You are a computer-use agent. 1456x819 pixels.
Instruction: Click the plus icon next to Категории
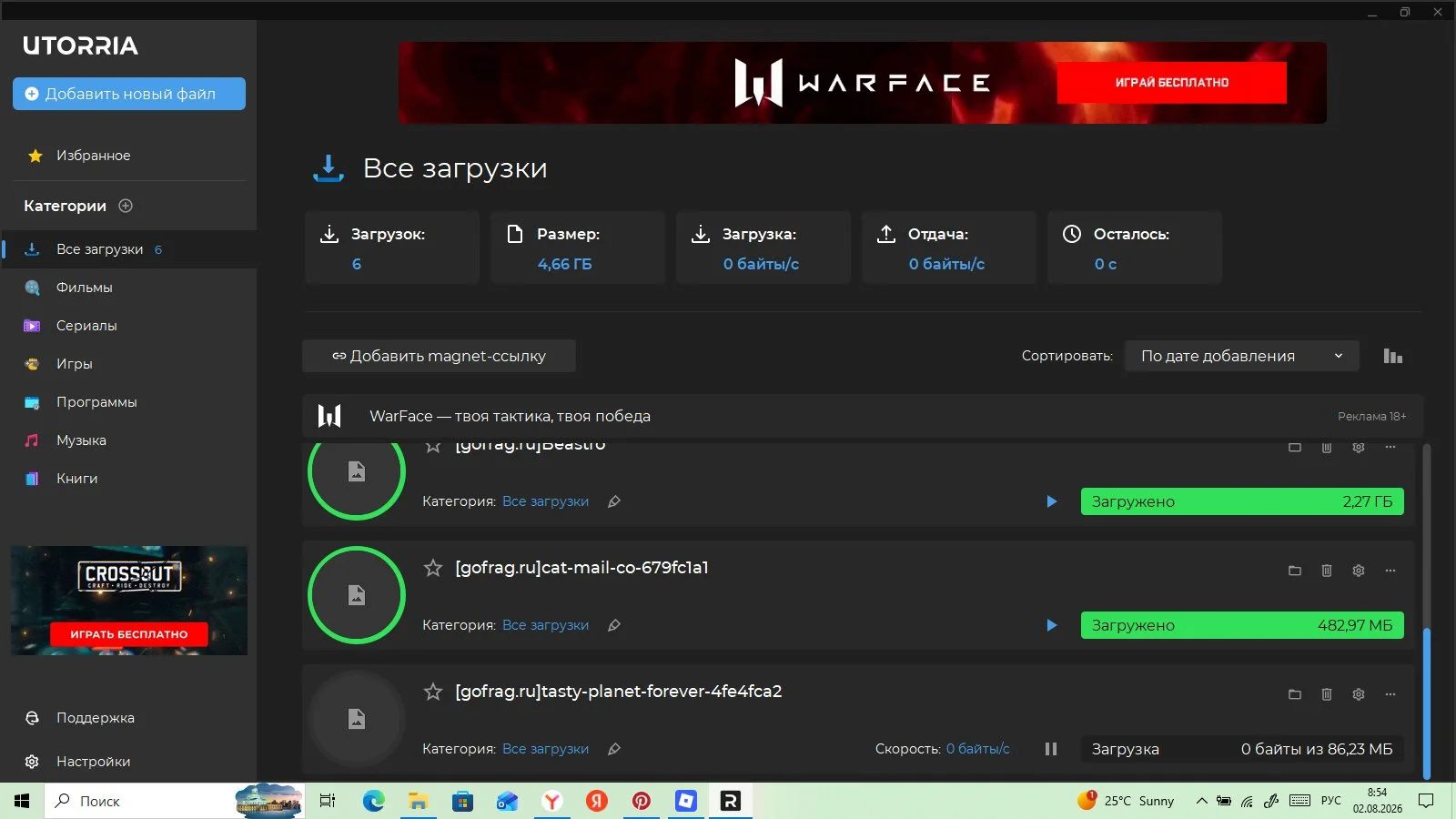tap(126, 206)
